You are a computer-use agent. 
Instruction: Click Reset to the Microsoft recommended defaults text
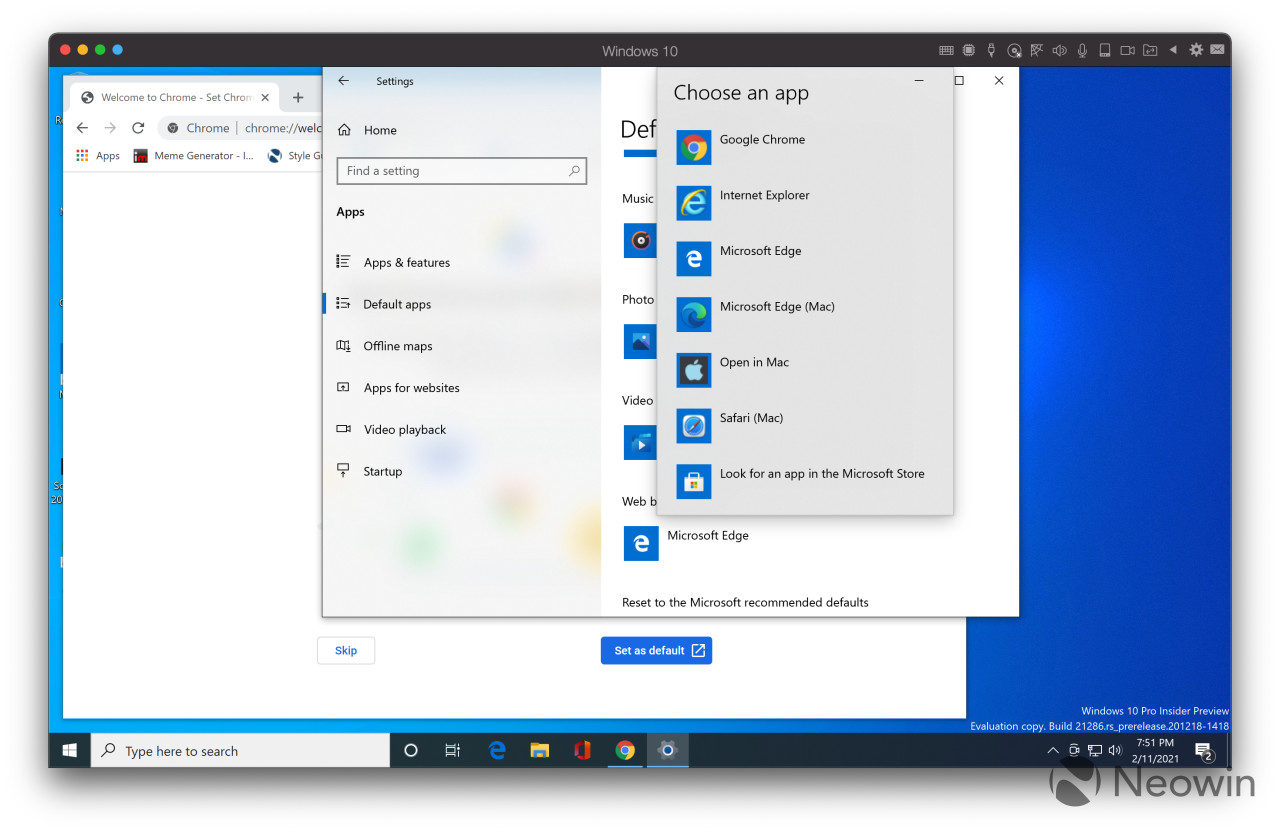pyautogui.click(x=745, y=602)
